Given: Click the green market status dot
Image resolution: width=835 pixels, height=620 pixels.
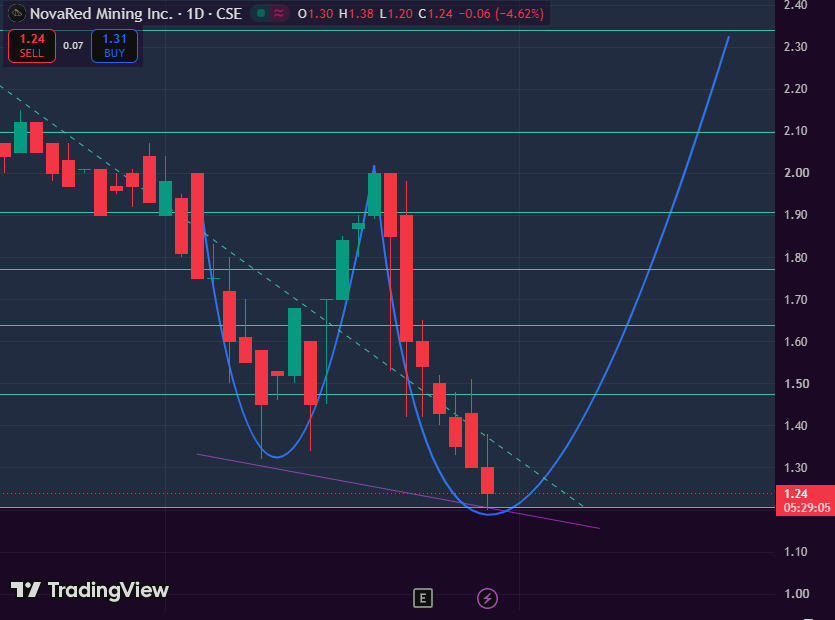Looking at the screenshot, I should coord(261,13).
